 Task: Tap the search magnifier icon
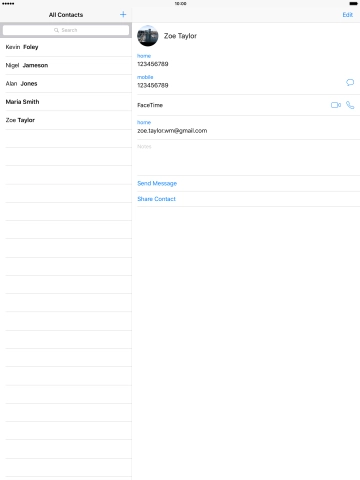56,30
